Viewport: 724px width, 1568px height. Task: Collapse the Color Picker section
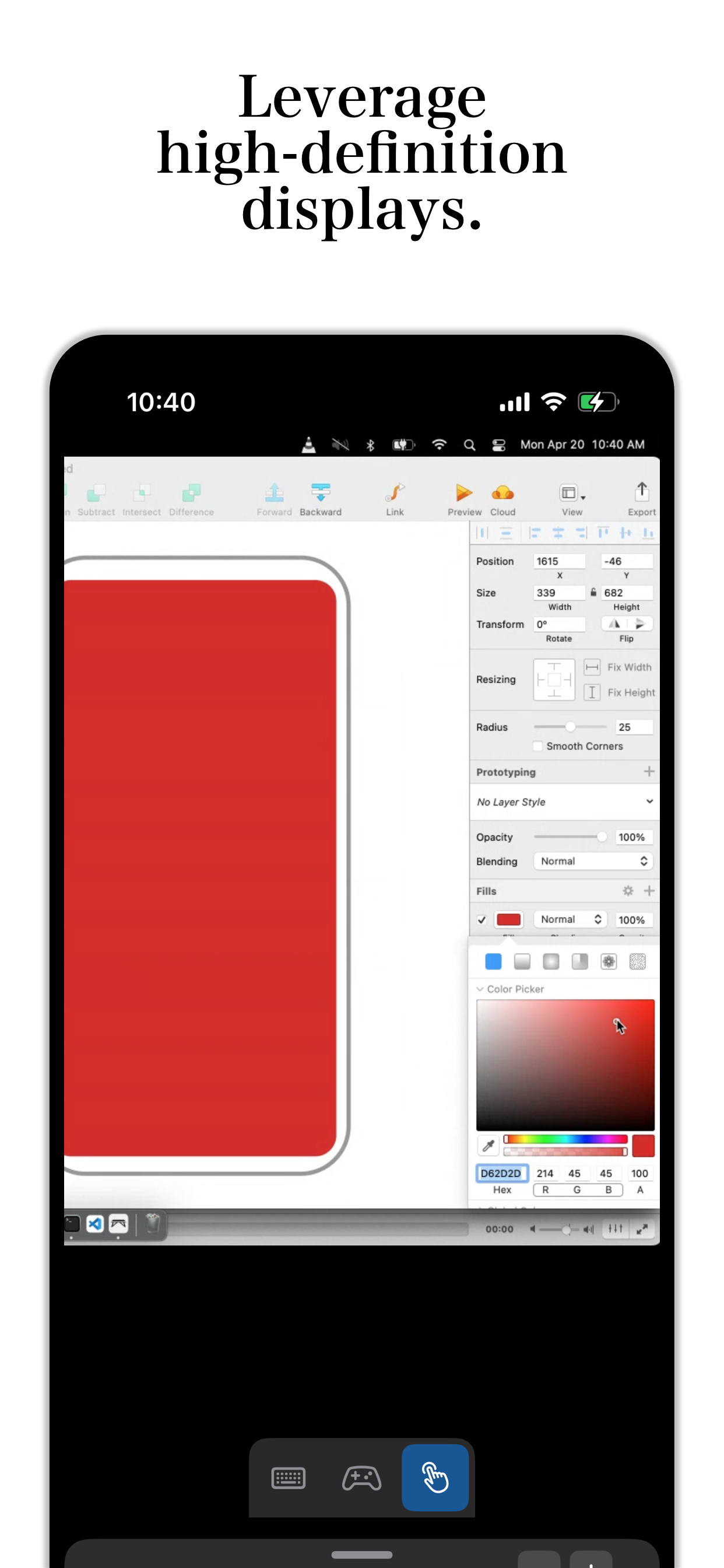click(480, 989)
